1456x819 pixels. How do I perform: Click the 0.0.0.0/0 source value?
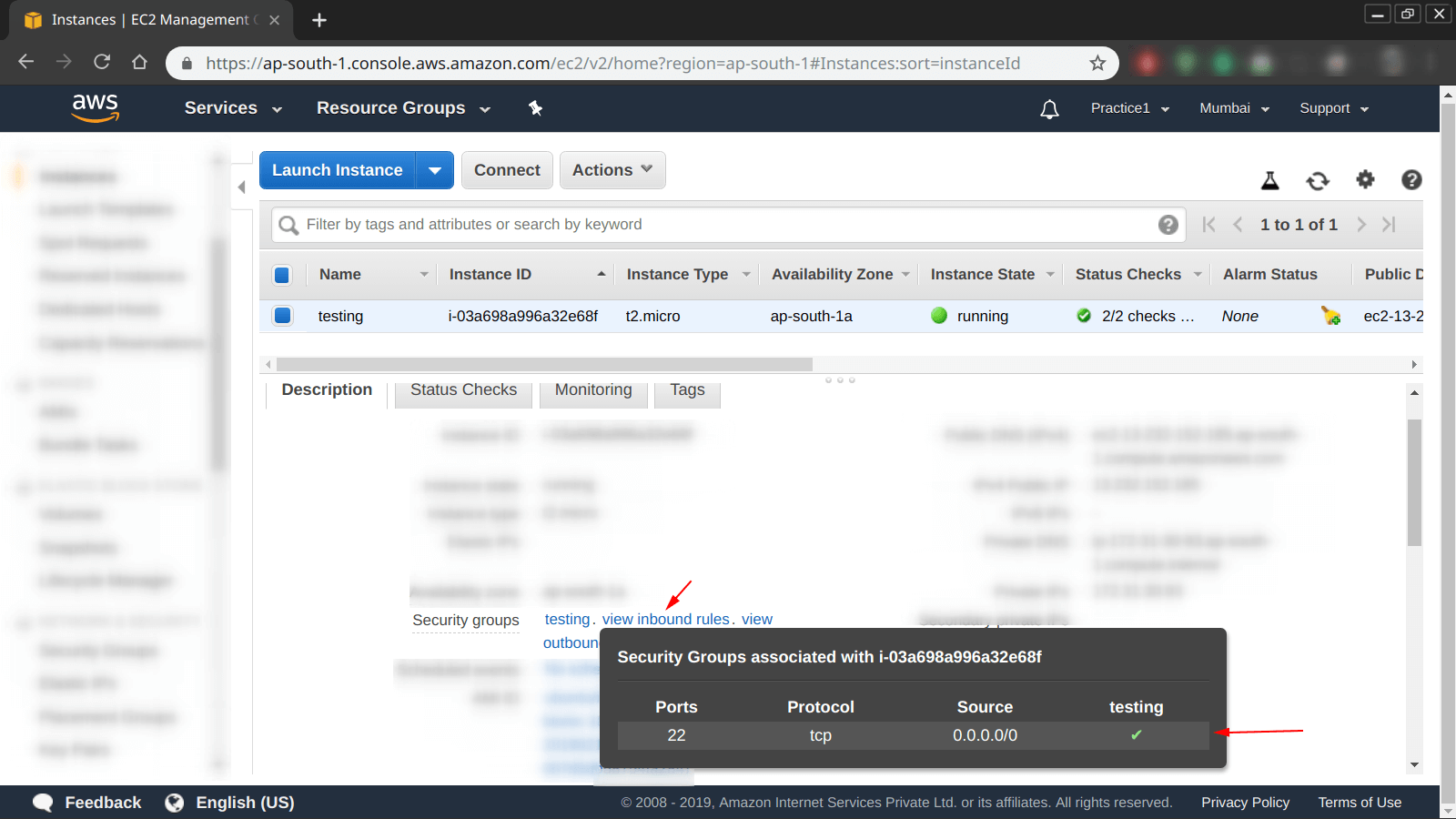click(986, 736)
